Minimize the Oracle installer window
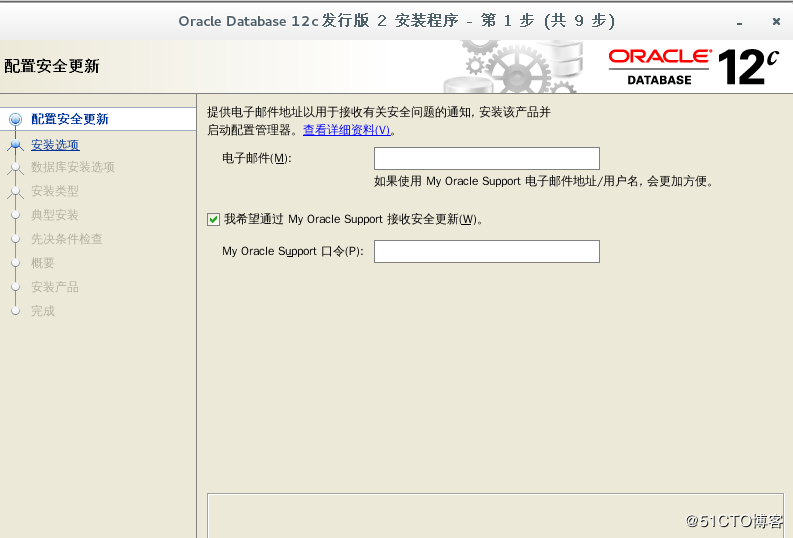This screenshot has height=538, width=793. pos(739,23)
